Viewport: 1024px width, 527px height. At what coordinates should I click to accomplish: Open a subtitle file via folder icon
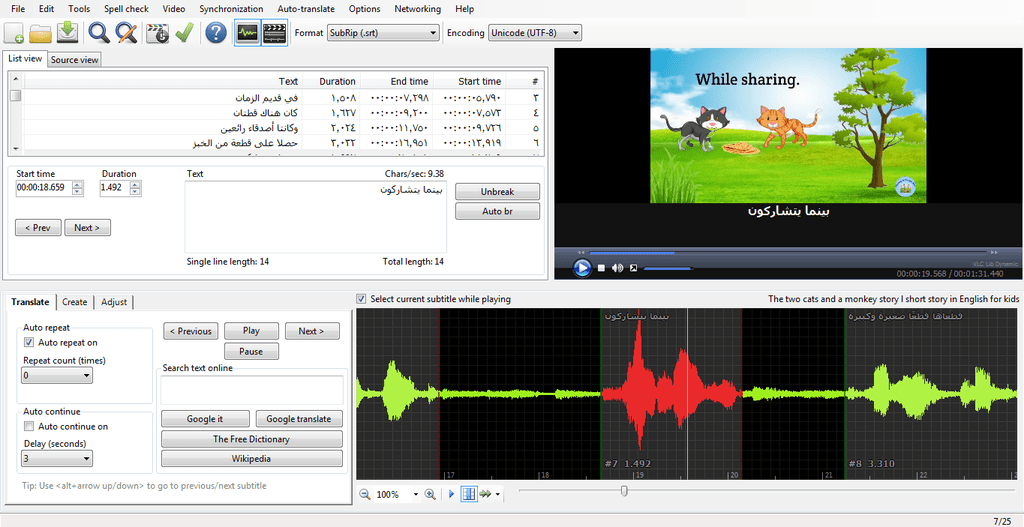(x=40, y=33)
